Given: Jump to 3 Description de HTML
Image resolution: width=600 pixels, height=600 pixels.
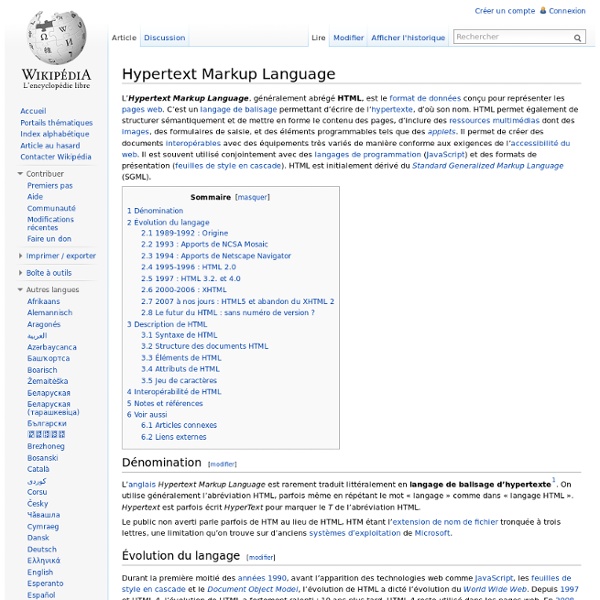Looking at the screenshot, I should pyautogui.click(x=167, y=324).
